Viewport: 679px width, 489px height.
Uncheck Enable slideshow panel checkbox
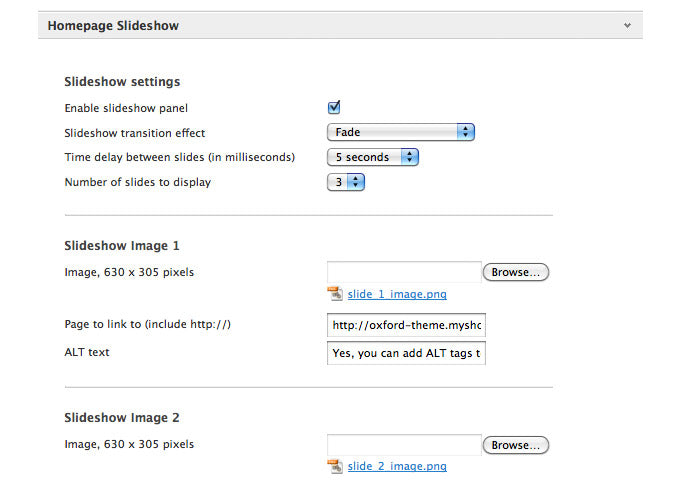coord(334,107)
